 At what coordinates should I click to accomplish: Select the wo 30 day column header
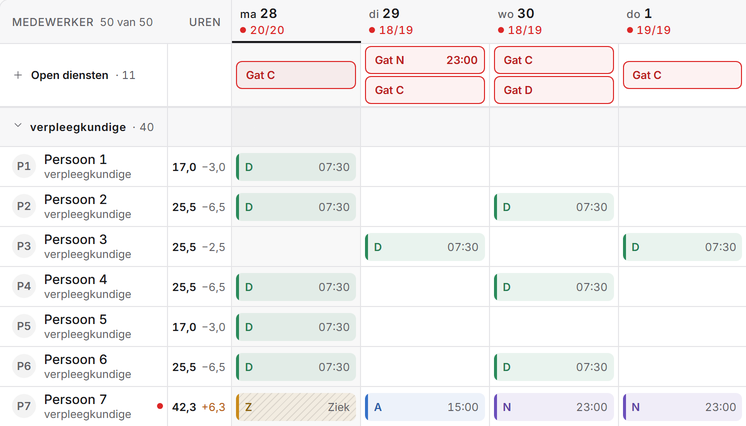[554, 22]
